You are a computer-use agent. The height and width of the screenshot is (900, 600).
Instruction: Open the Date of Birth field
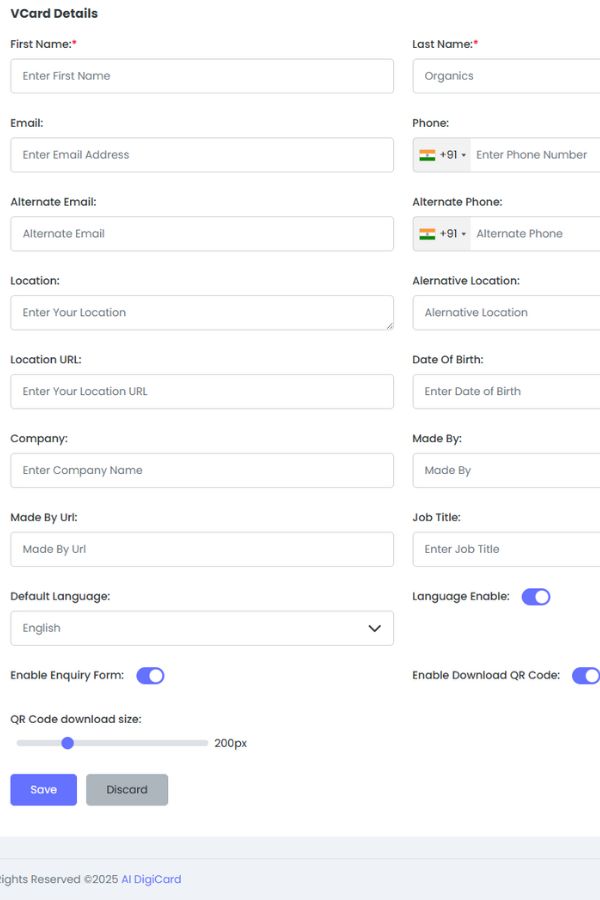[x=506, y=391]
